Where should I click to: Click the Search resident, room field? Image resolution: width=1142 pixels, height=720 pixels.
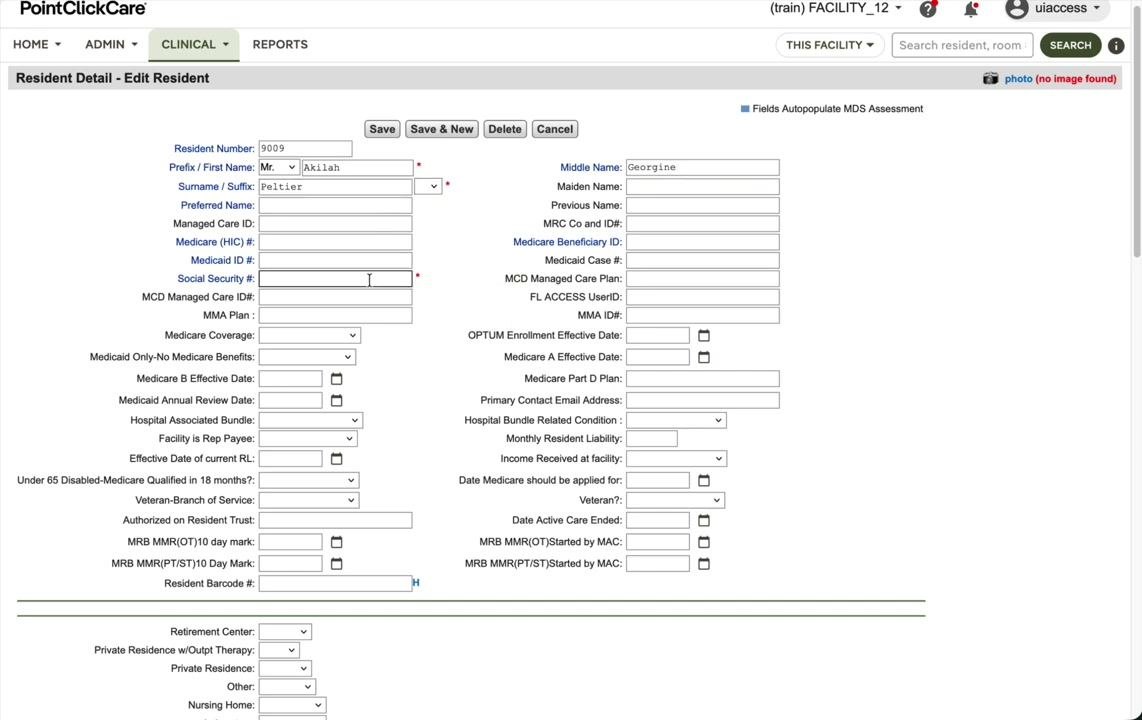point(962,45)
